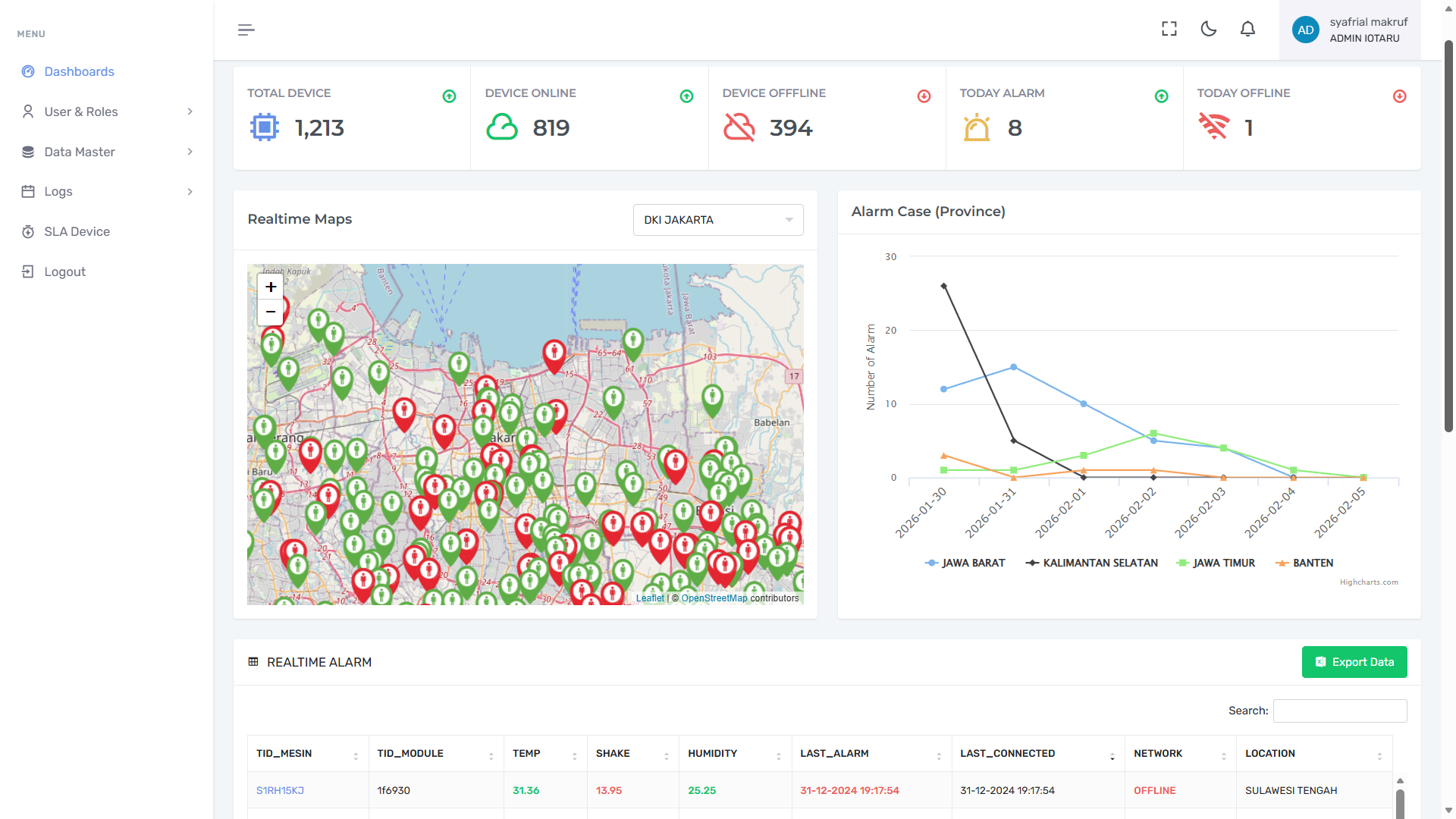Click the Device Offline crossed-cloud icon
This screenshot has width=1456, height=819.
tap(739, 127)
